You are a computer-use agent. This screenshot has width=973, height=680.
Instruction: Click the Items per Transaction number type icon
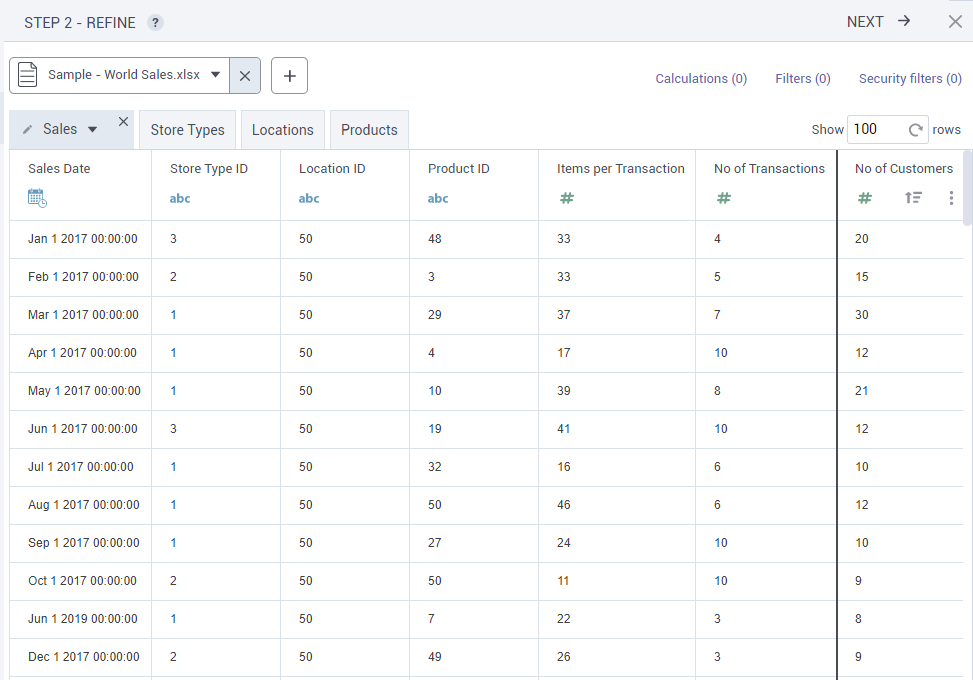pyautogui.click(x=566, y=198)
